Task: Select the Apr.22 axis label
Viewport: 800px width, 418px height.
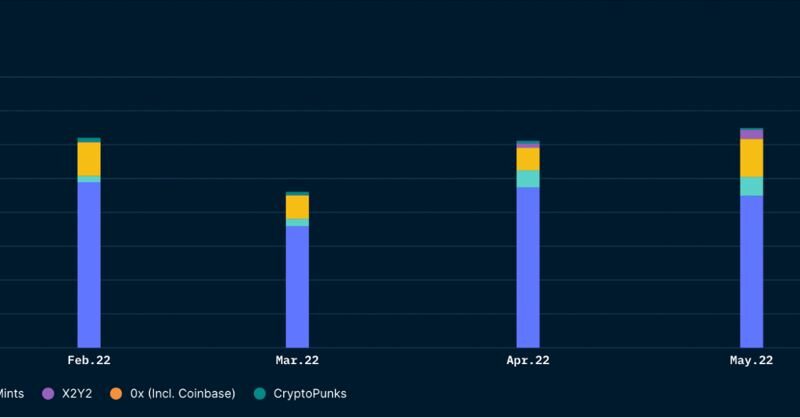Action: pyautogui.click(x=528, y=360)
